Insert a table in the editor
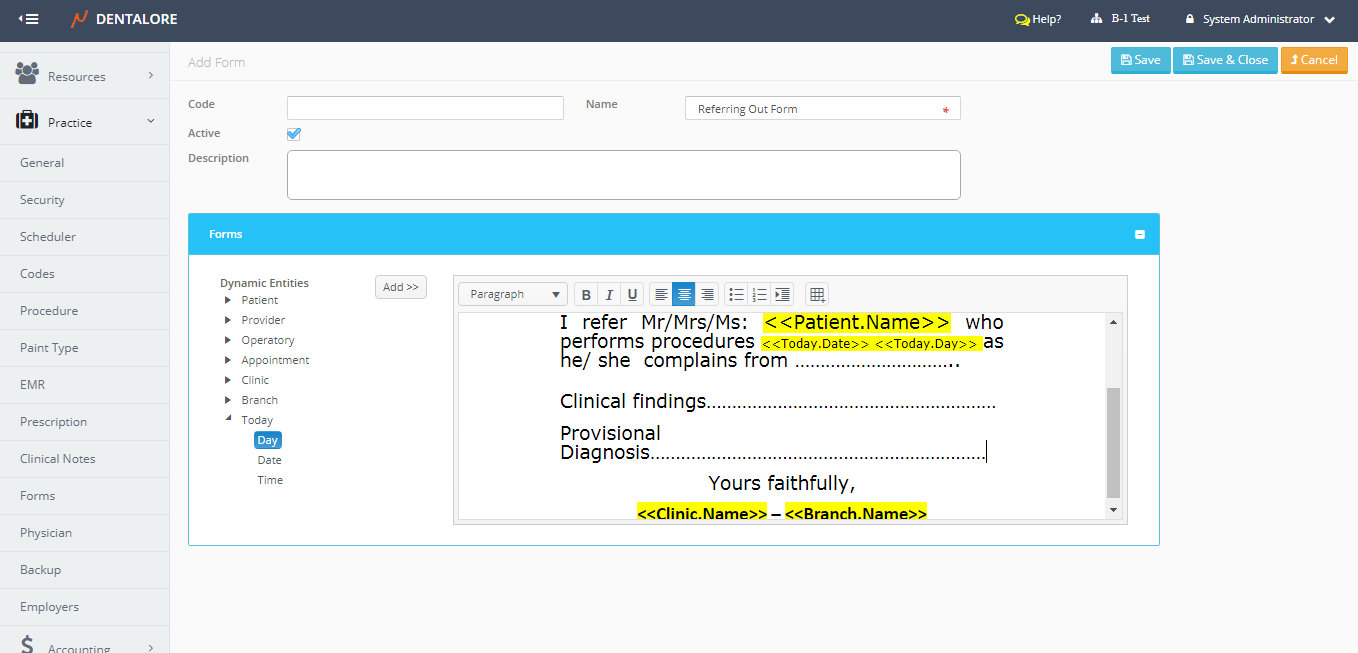 tap(817, 295)
